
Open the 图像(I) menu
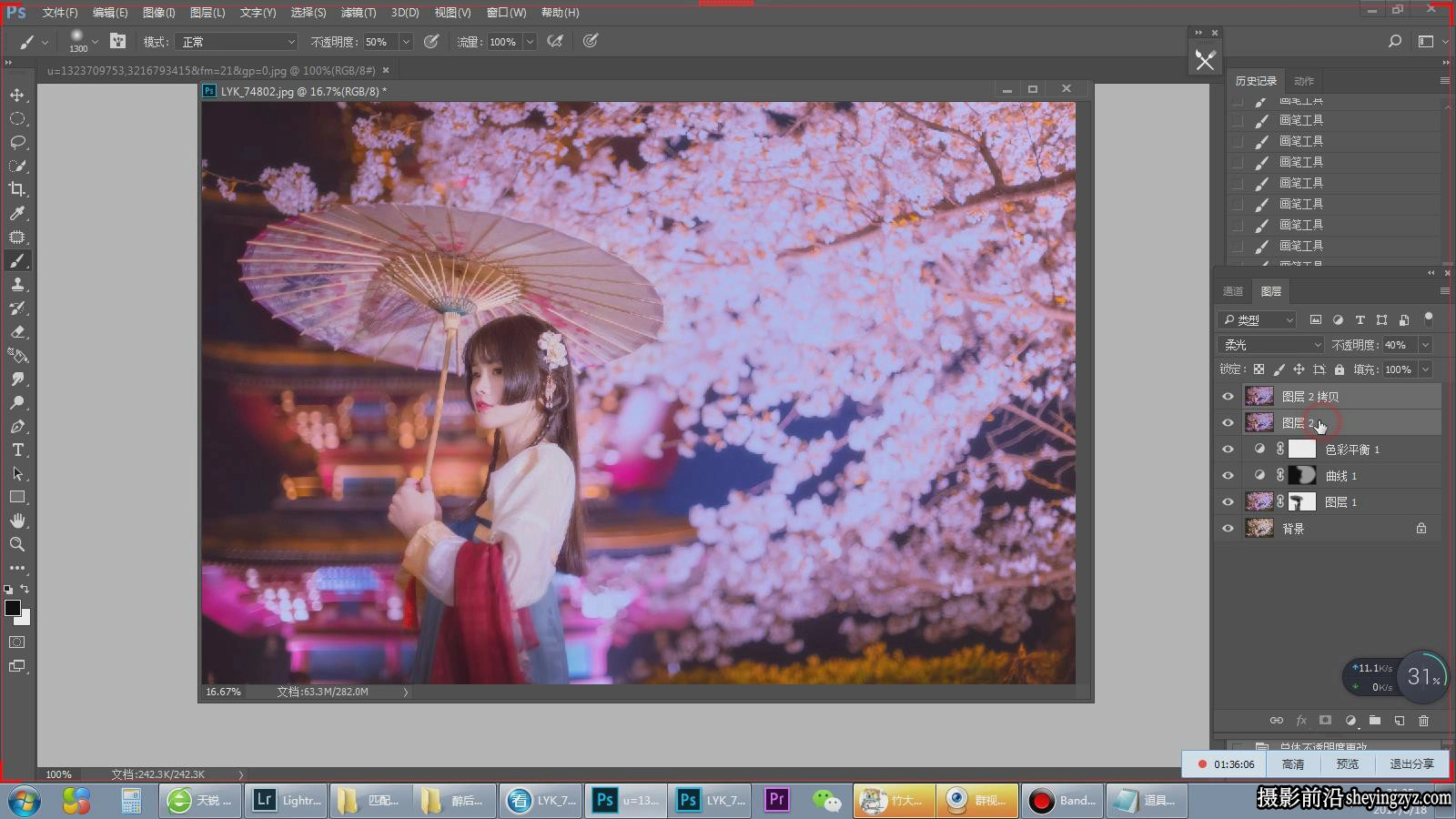[159, 13]
